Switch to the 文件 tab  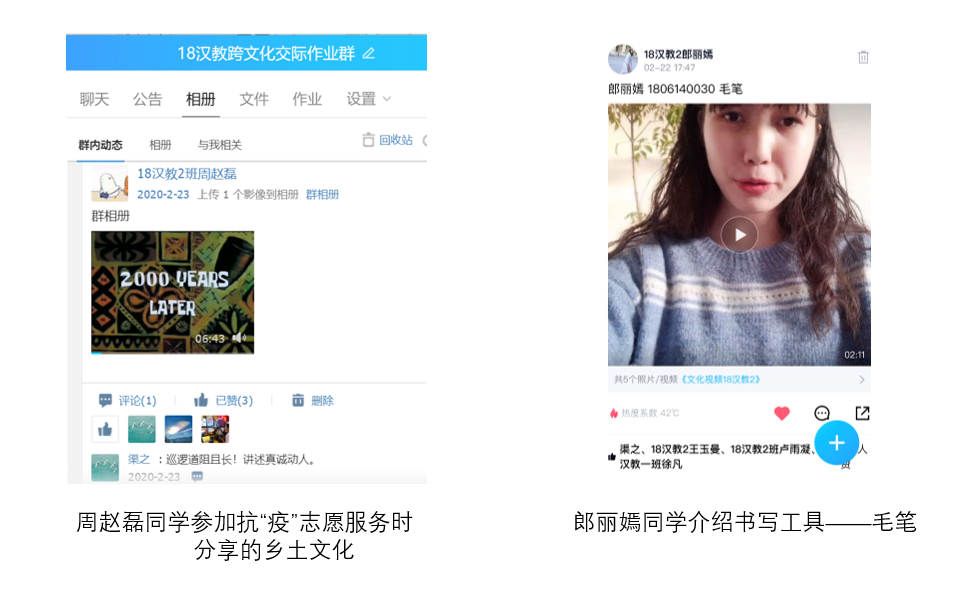click(254, 99)
